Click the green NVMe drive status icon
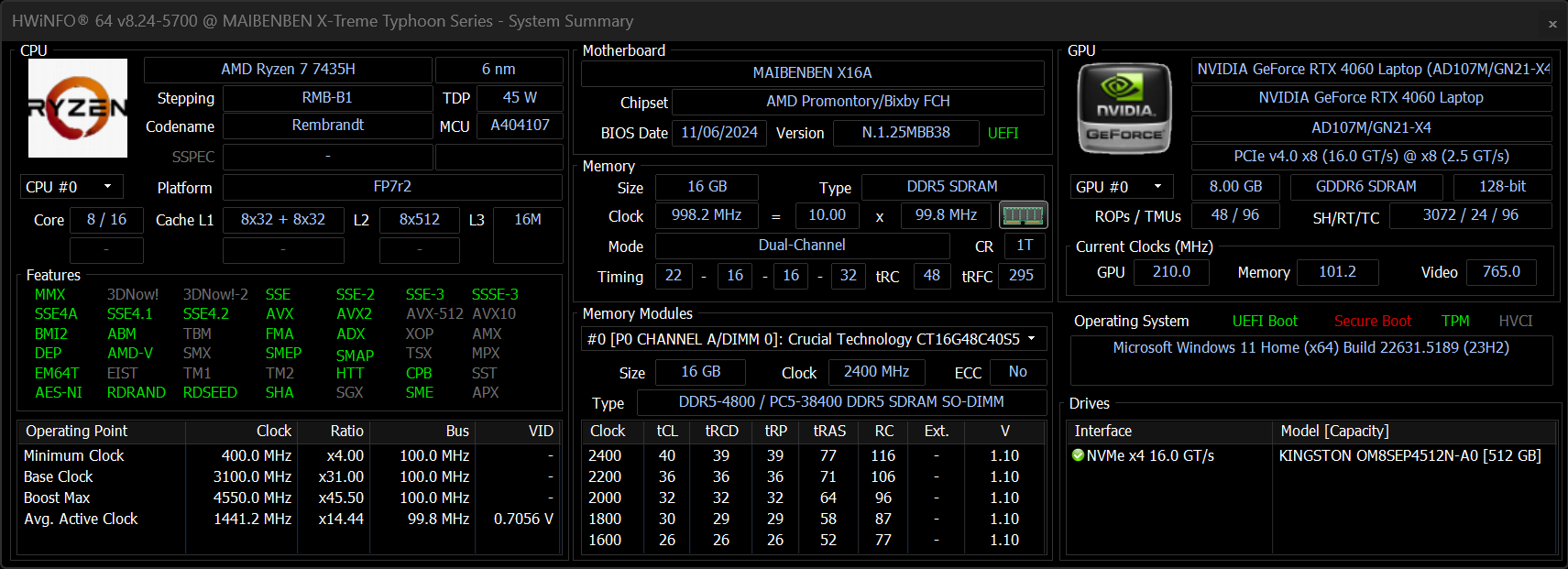Viewport: 1568px width, 569px height. [1078, 455]
